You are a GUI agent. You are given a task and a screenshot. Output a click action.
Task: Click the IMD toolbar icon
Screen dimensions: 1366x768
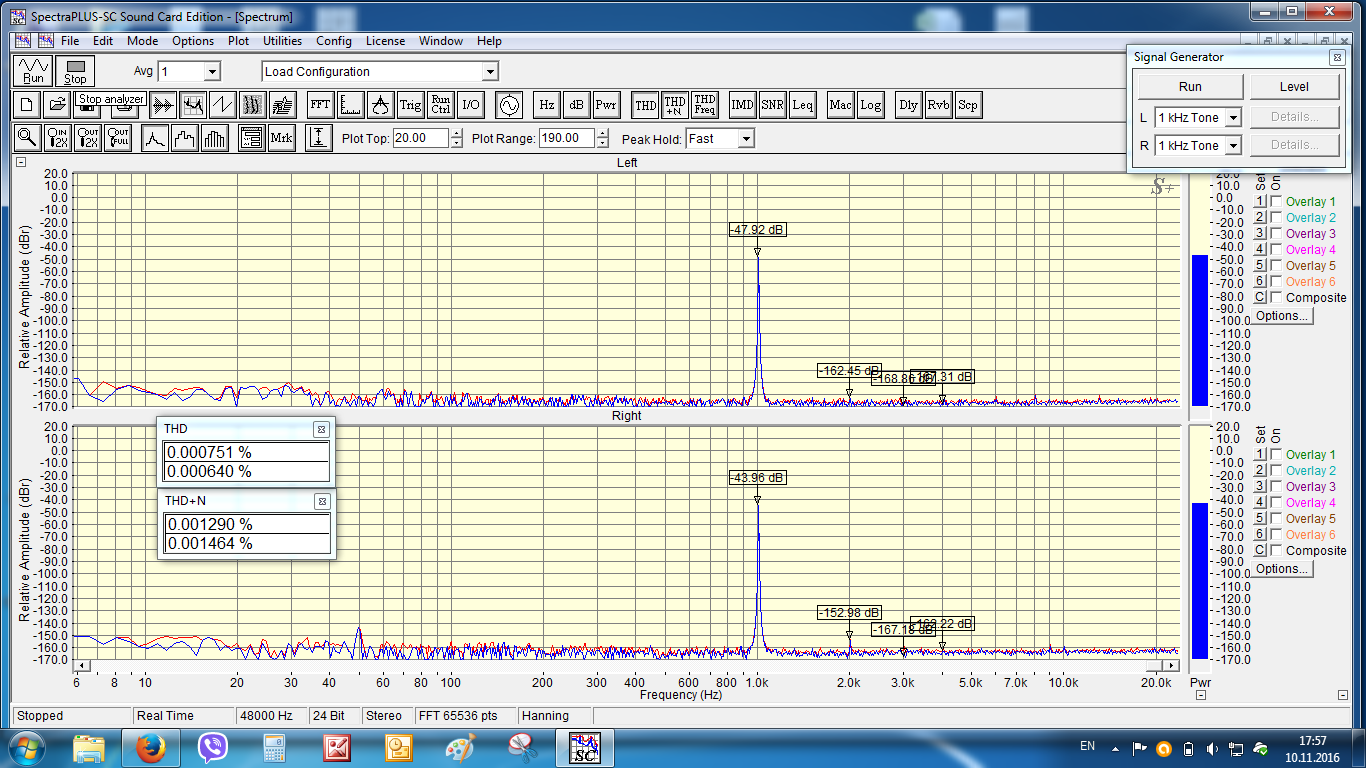742,104
